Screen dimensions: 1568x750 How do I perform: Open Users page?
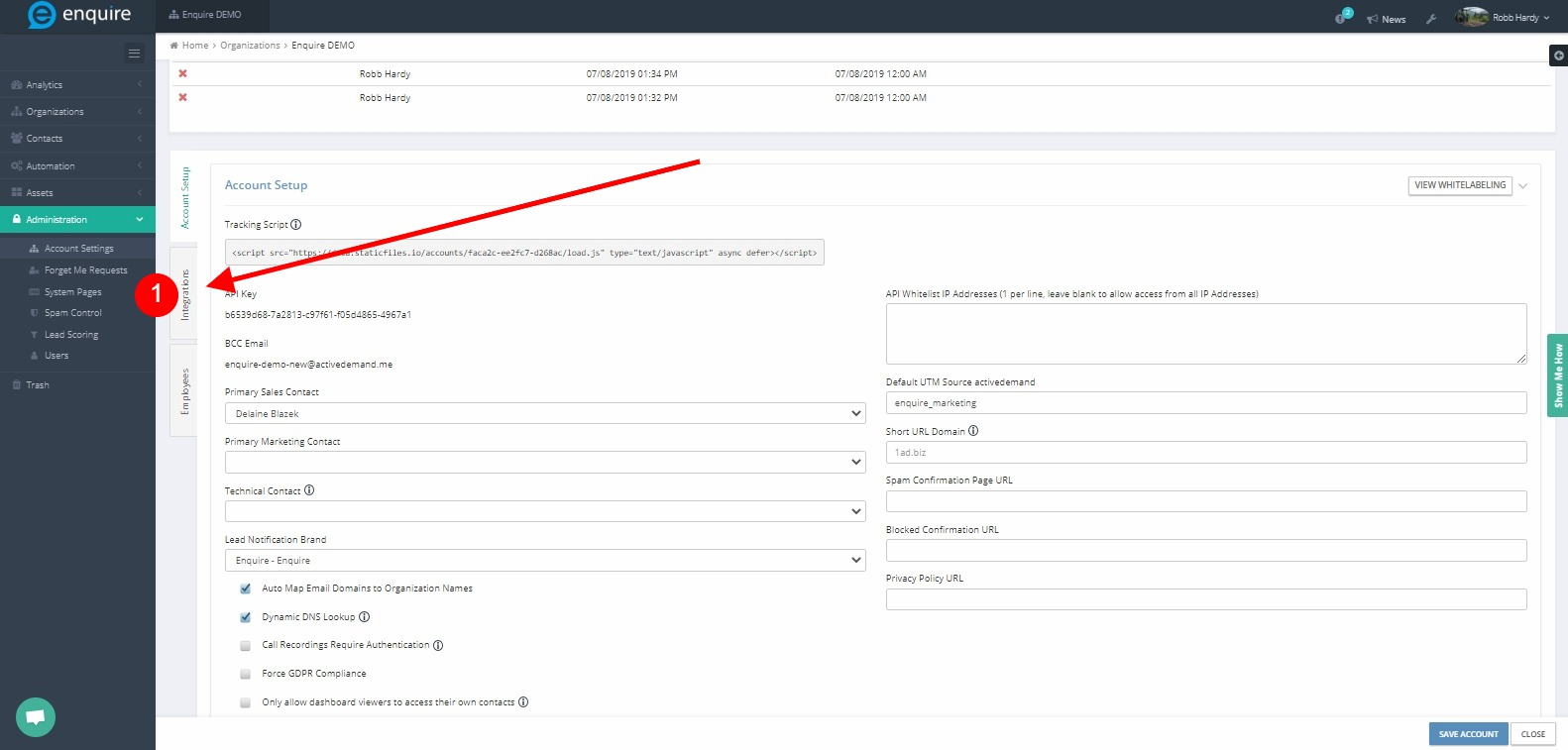pos(56,356)
